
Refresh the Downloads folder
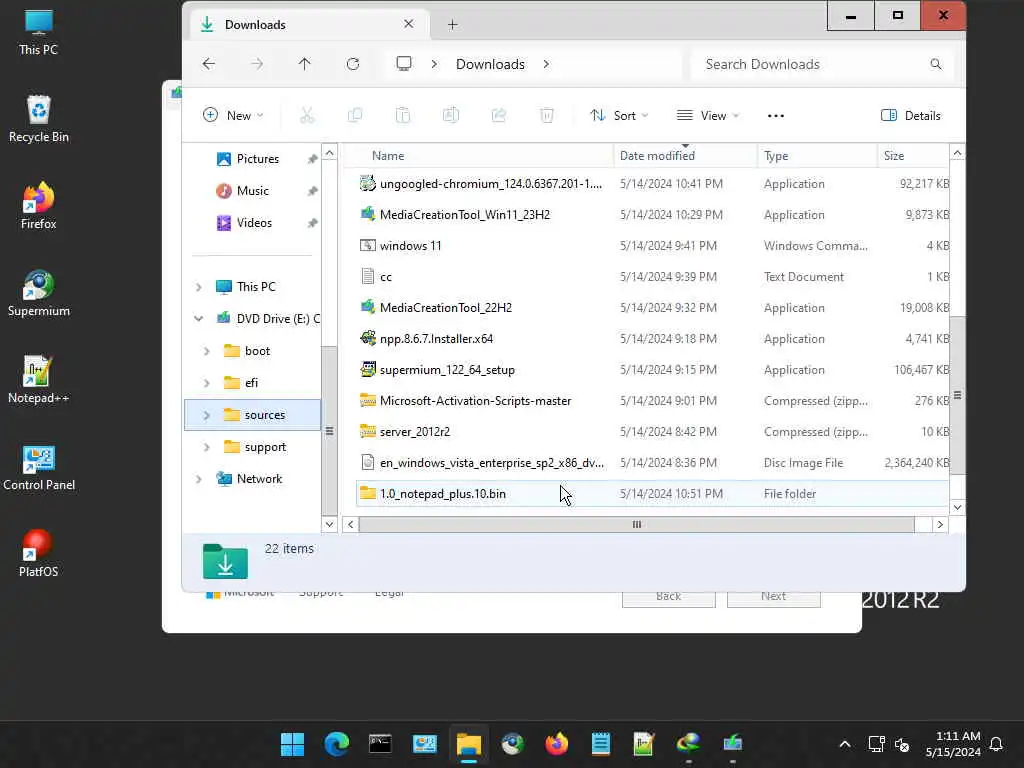coord(353,64)
